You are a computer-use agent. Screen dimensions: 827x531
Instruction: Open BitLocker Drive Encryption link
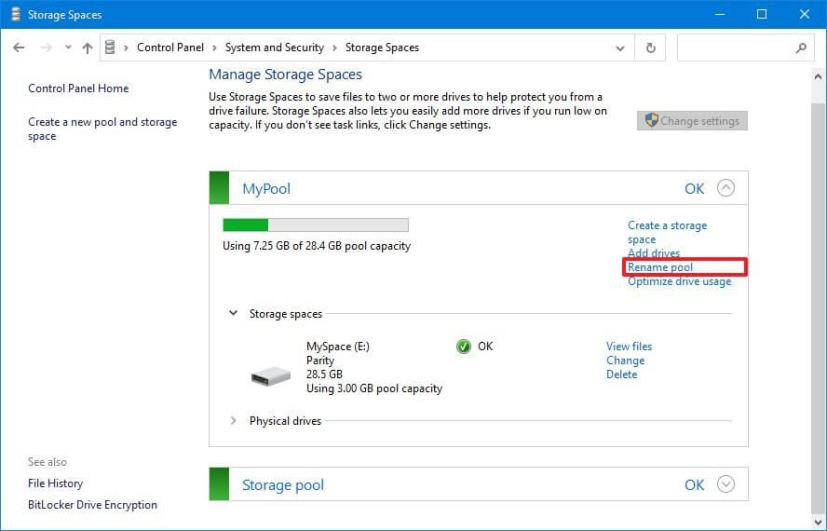tap(92, 505)
